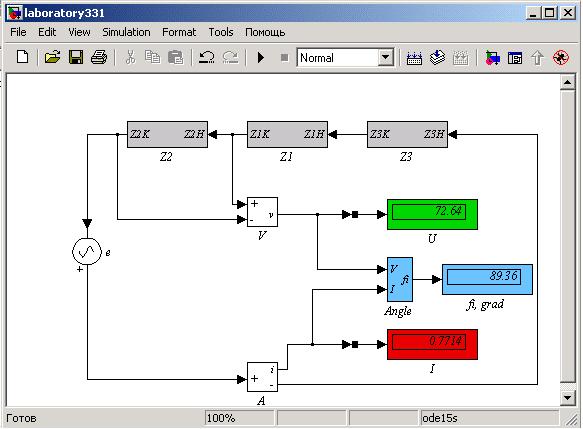This screenshot has width=583, height=429.
Task: Open the Library Browser icon
Action: tap(493, 58)
